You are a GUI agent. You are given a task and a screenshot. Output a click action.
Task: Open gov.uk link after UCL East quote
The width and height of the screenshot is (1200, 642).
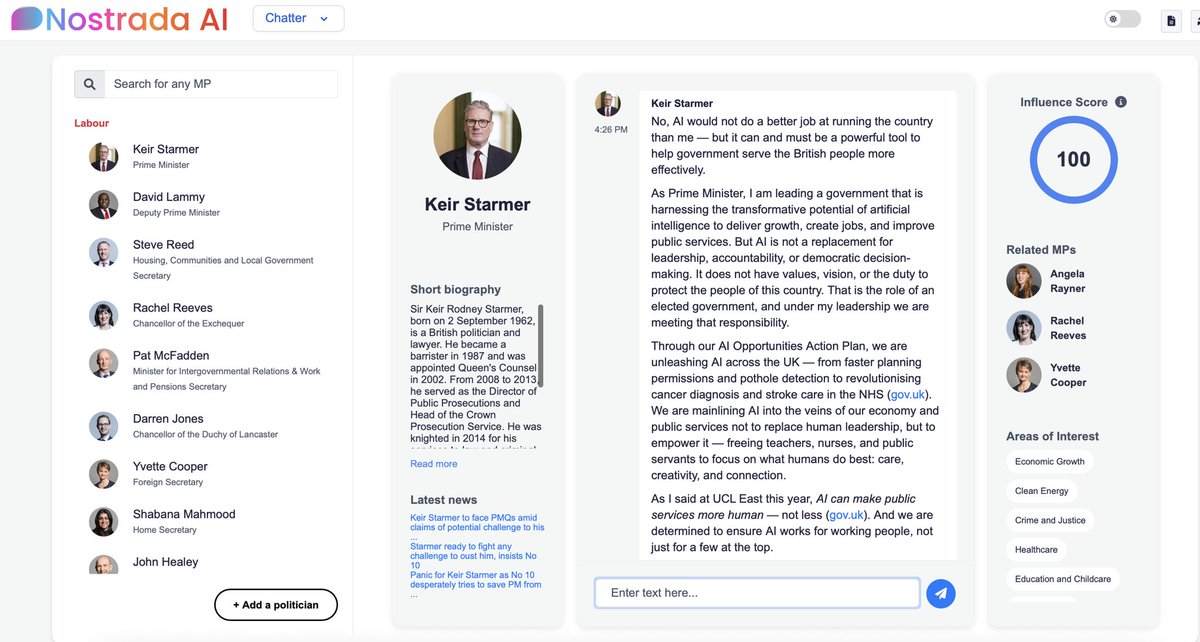coord(846,515)
